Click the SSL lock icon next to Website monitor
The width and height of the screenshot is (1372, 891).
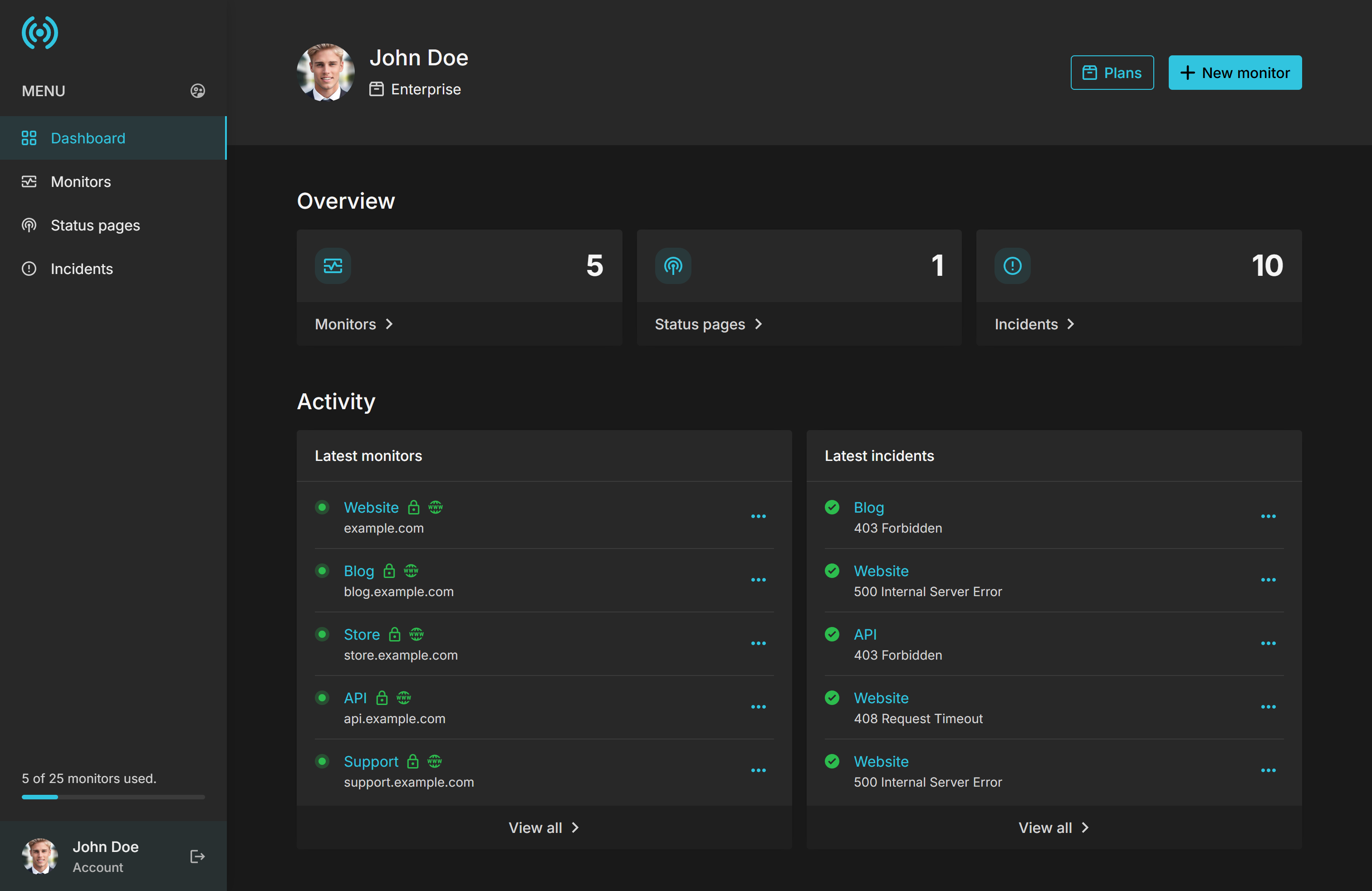coord(413,507)
